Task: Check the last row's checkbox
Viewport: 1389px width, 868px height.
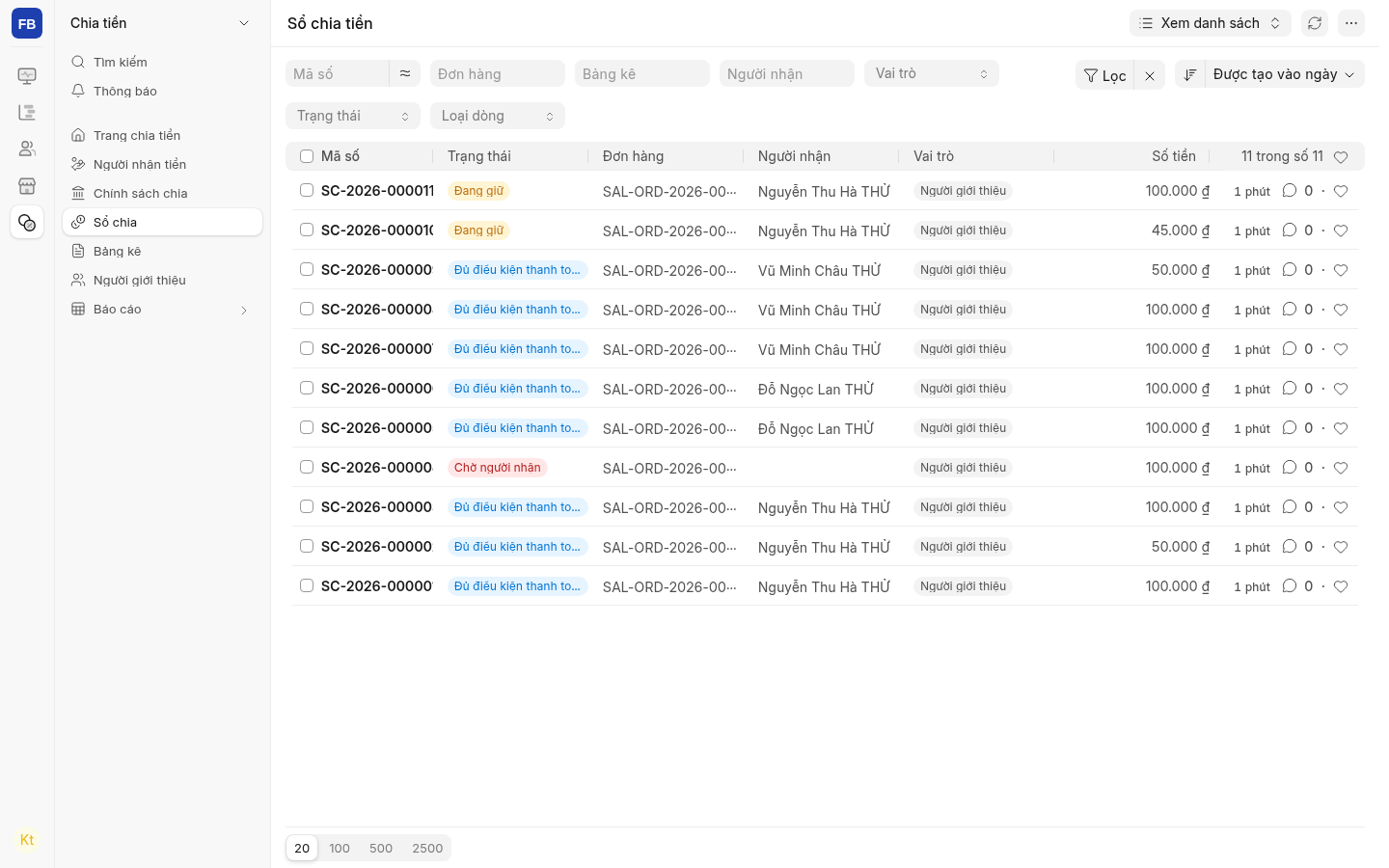Action: (307, 585)
